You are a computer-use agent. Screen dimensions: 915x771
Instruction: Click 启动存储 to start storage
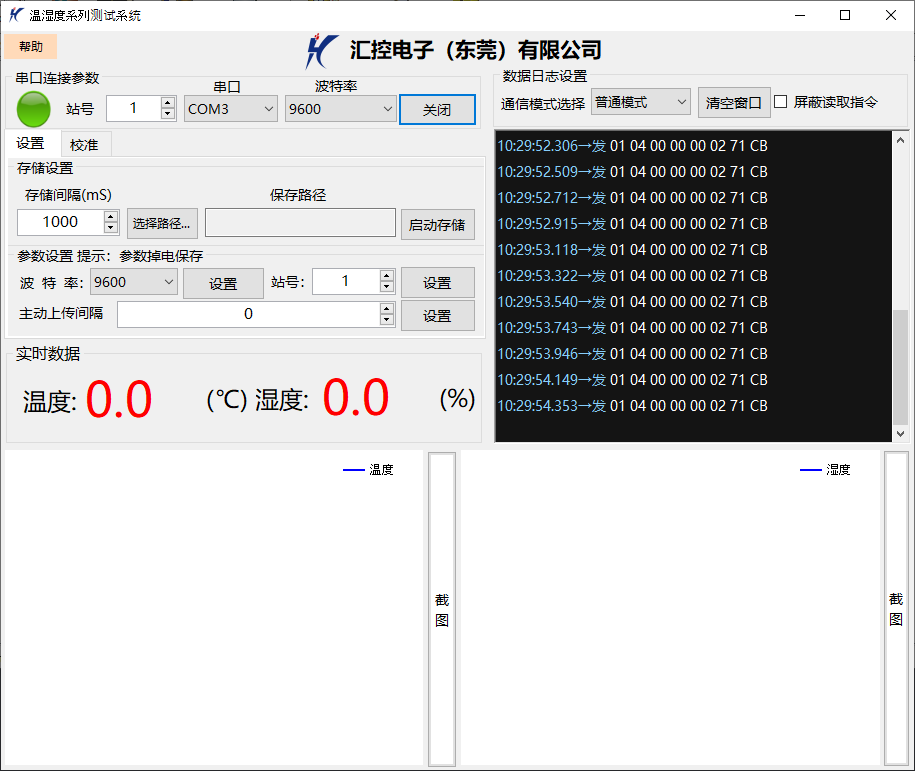[x=437, y=225]
